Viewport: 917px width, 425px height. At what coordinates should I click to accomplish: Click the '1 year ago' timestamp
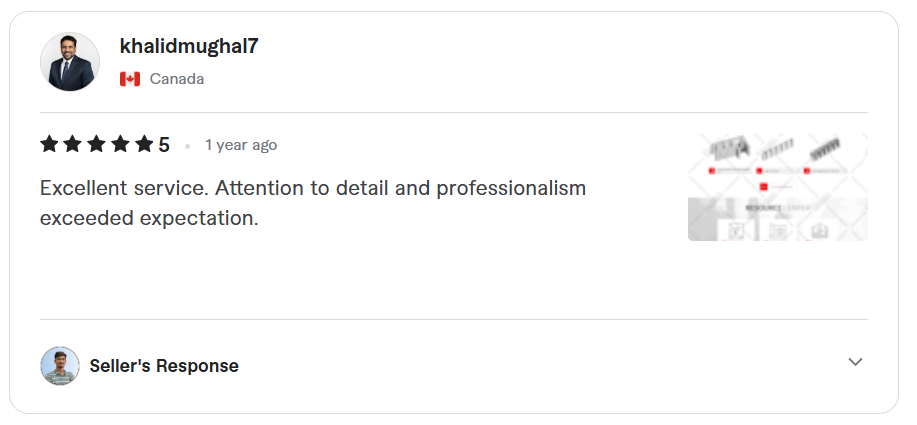(241, 145)
